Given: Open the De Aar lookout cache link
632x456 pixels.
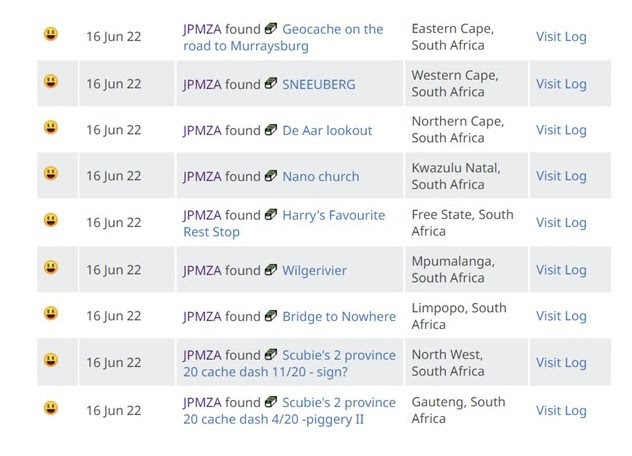Looking at the screenshot, I should click(327, 130).
